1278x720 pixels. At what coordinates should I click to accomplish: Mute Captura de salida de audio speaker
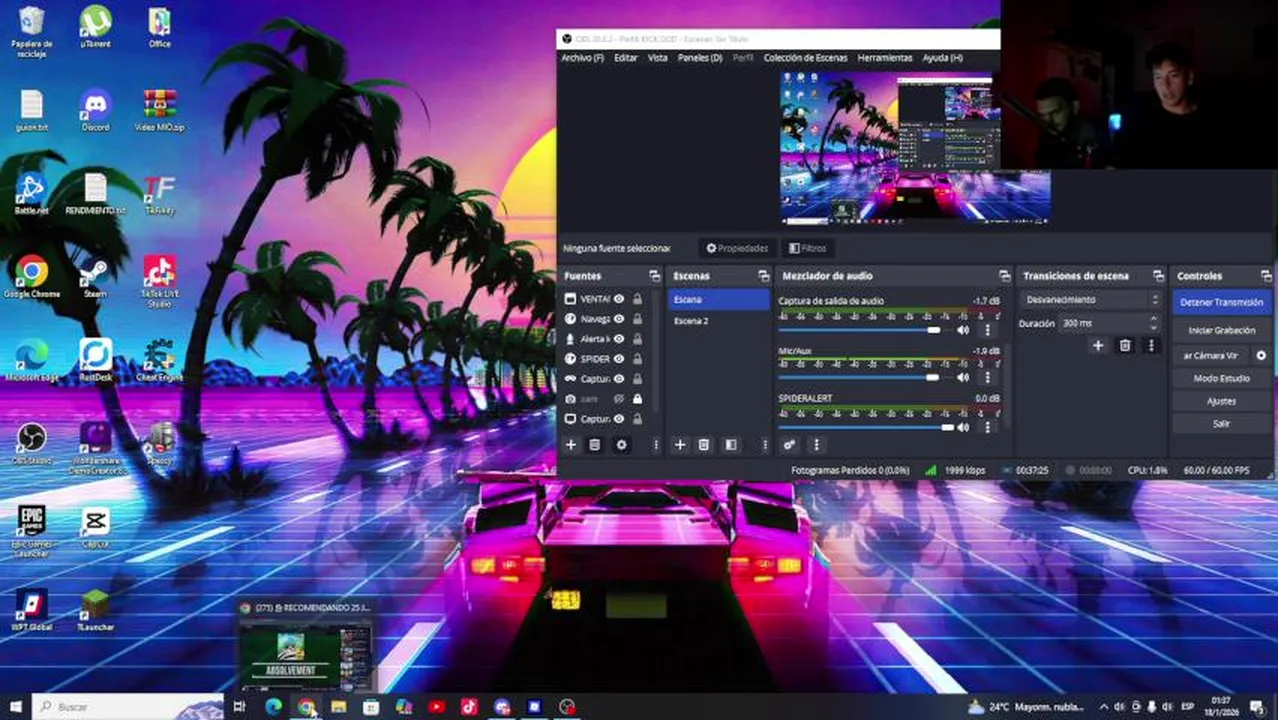[x=963, y=330]
